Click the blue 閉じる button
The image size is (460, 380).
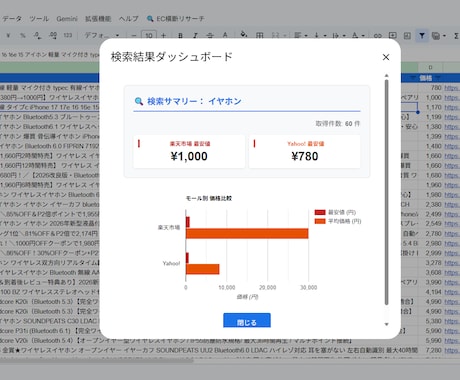[x=247, y=321]
